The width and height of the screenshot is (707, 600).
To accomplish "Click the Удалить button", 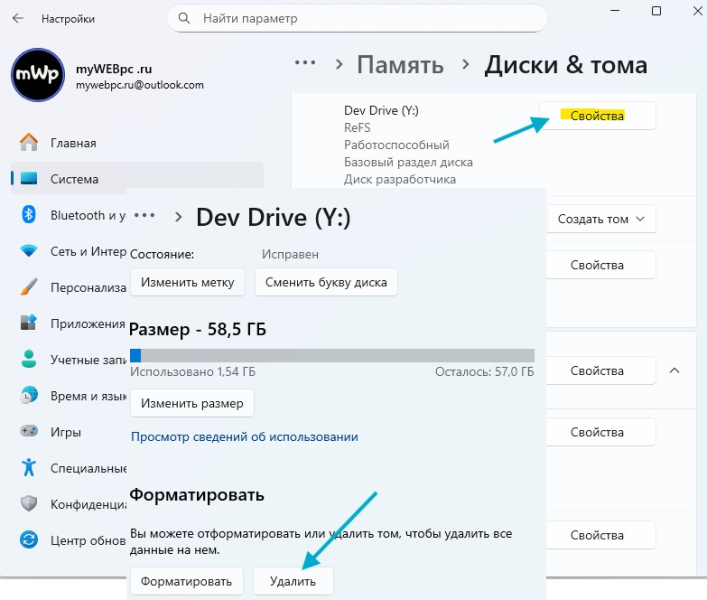I will 293,581.
